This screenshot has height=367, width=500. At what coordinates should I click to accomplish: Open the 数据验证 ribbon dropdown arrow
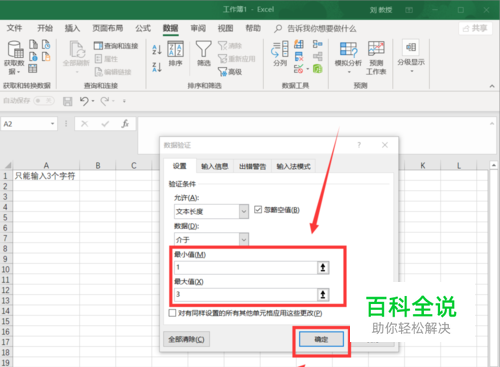pyautogui.click(x=307, y=69)
